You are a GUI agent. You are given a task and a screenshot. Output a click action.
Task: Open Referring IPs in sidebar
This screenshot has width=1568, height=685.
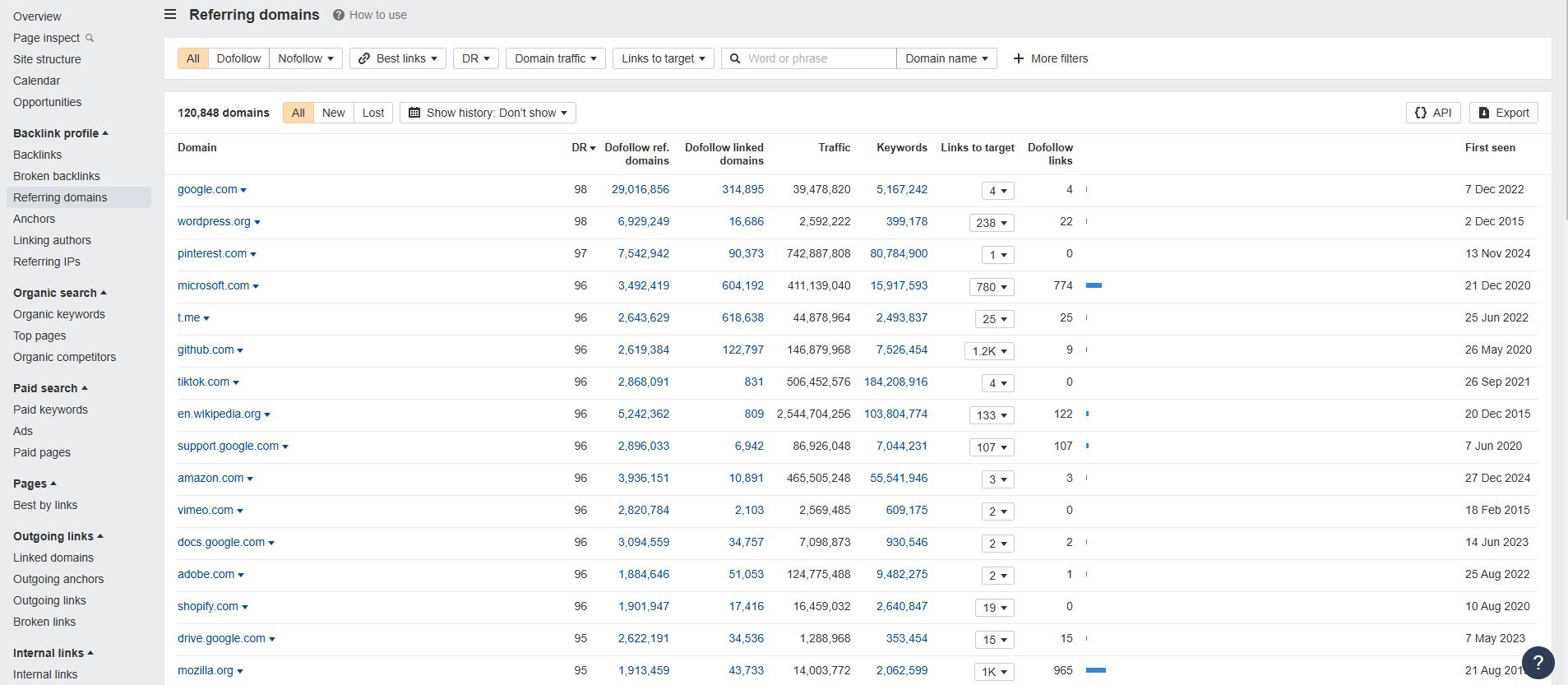click(47, 262)
